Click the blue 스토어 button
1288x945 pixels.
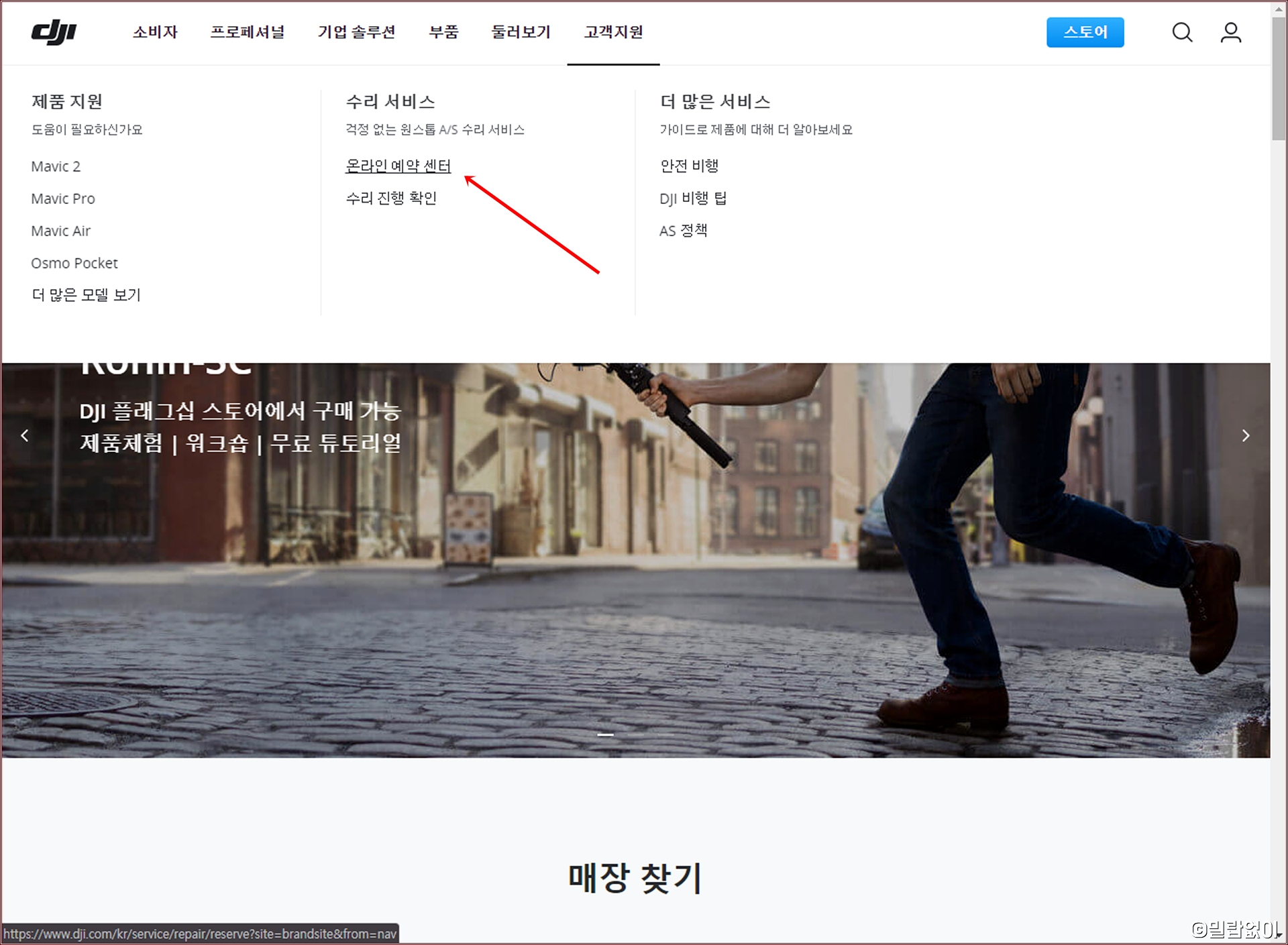(x=1085, y=32)
